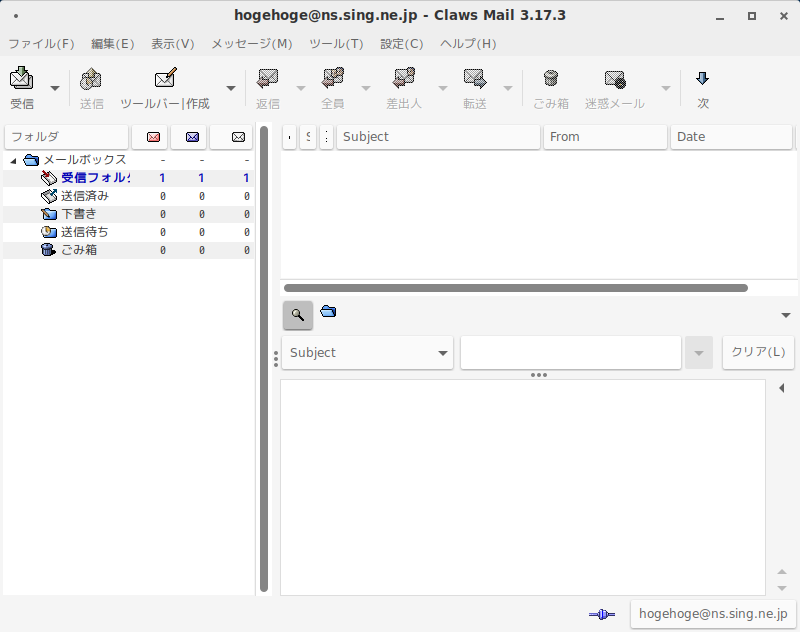Screen dimensions: 800x632
Task: Select the 下書き drafts folder
Action: click(x=129, y=214)
